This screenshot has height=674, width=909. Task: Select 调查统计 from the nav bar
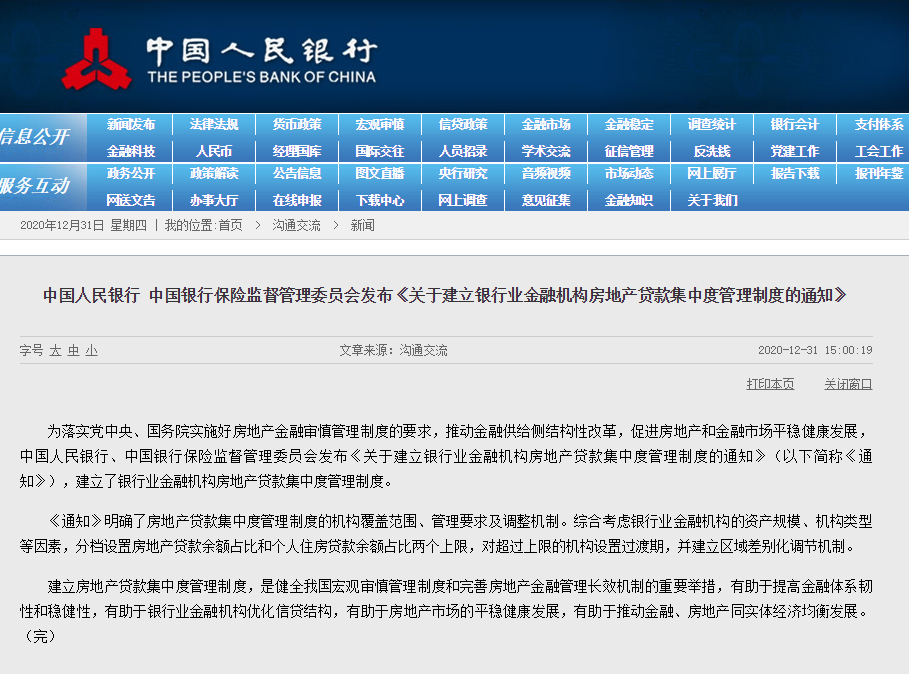pyautogui.click(x=711, y=125)
